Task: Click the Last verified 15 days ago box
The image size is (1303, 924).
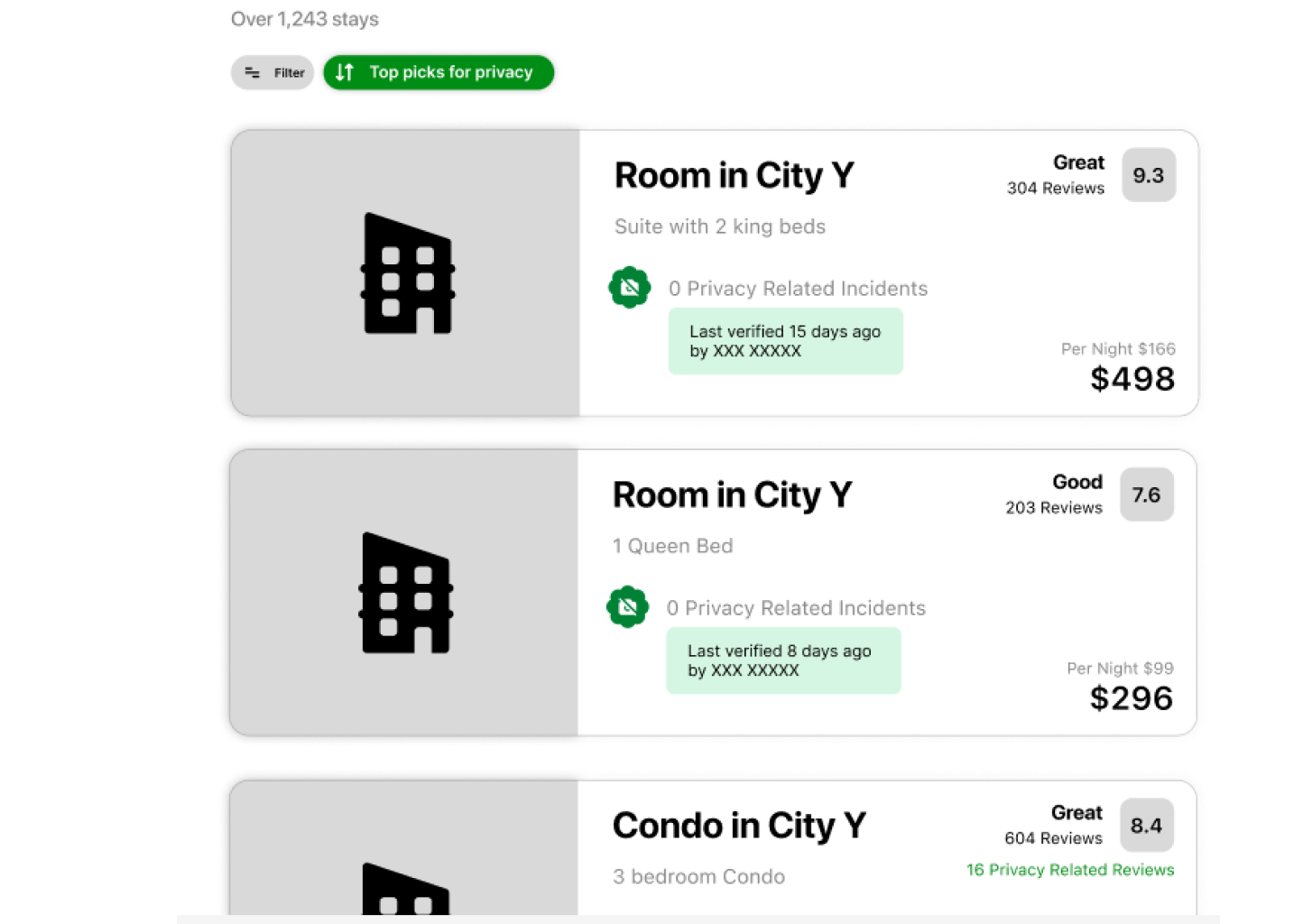Action: click(785, 341)
